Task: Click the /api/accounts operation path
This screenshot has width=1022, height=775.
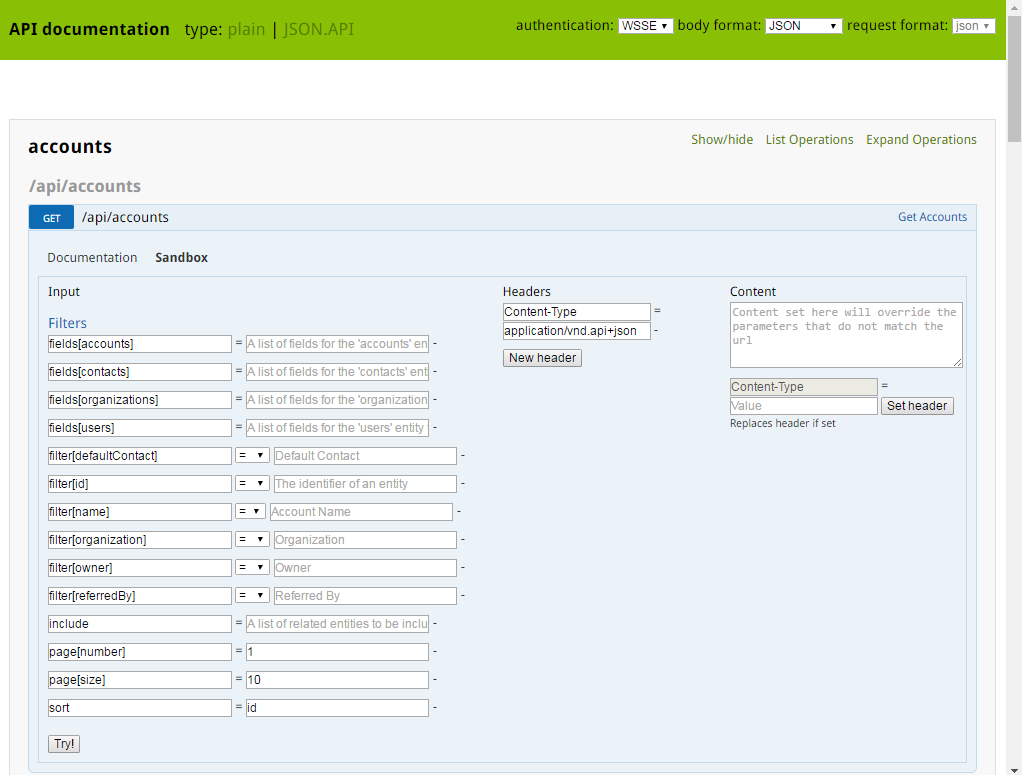Action: click(125, 217)
